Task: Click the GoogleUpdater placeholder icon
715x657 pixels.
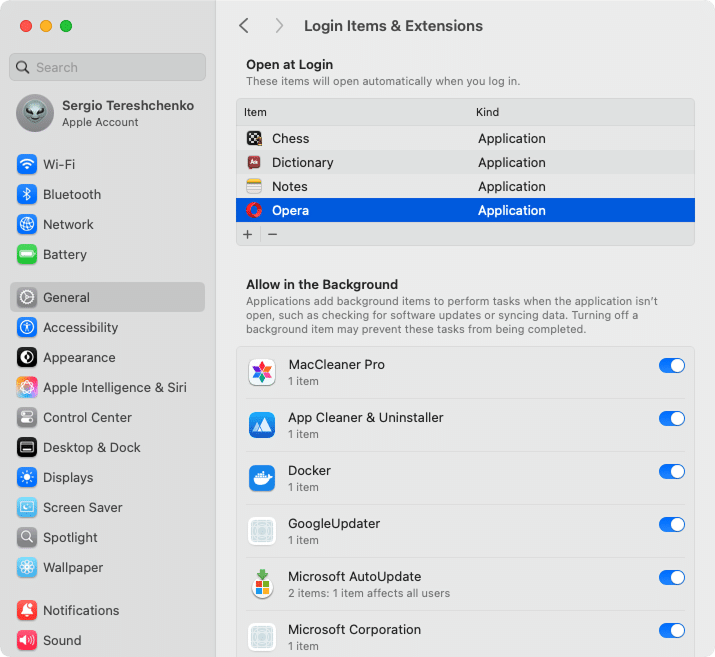Action: point(262,531)
